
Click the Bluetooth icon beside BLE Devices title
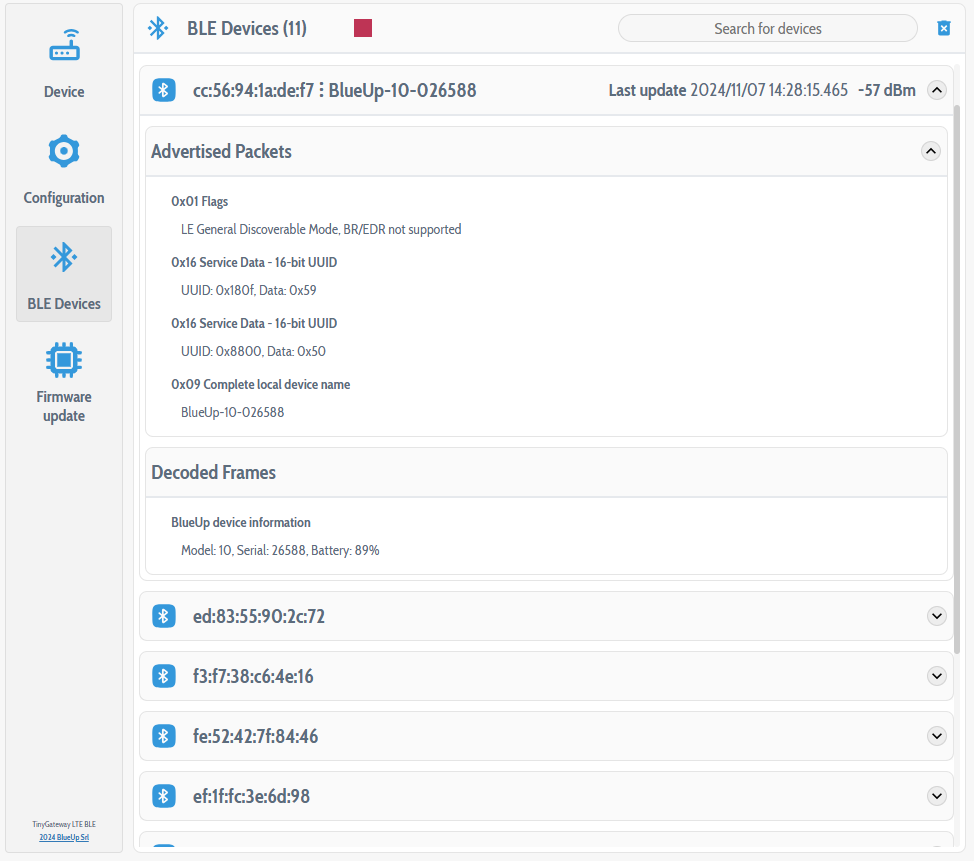[x=158, y=28]
